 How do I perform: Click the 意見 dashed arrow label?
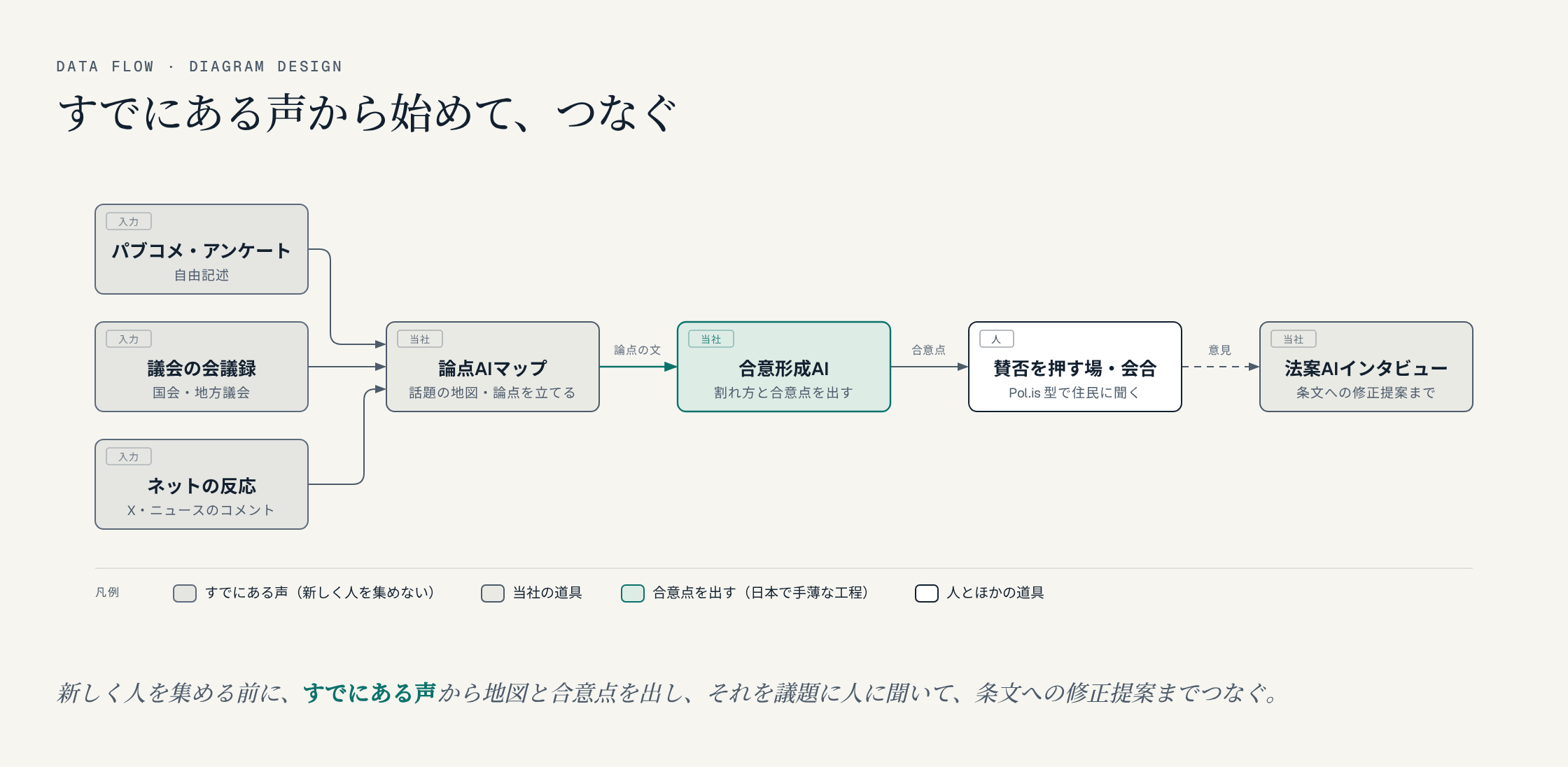pyautogui.click(x=1219, y=350)
